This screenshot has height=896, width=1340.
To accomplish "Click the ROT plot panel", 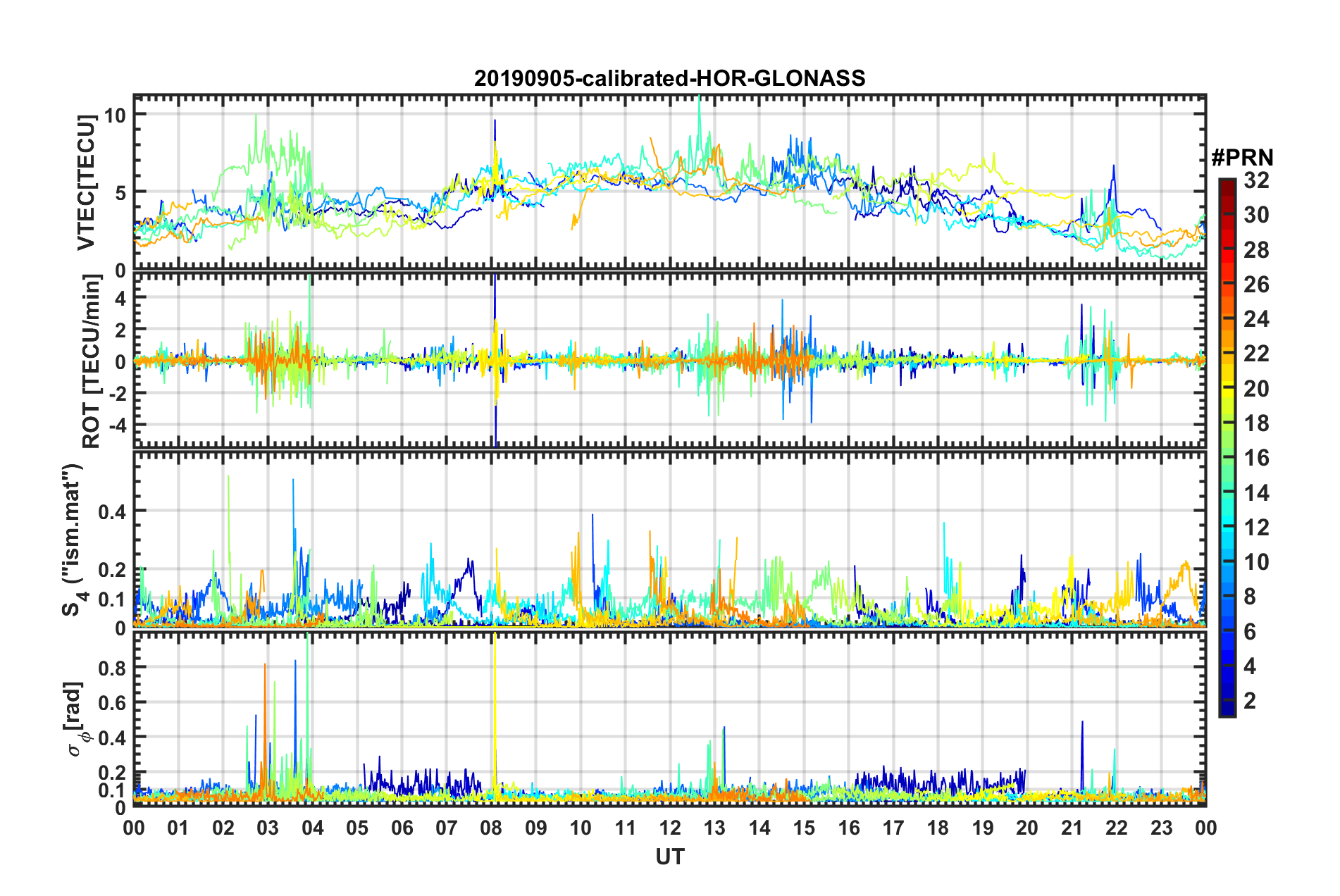I will 669,360.
